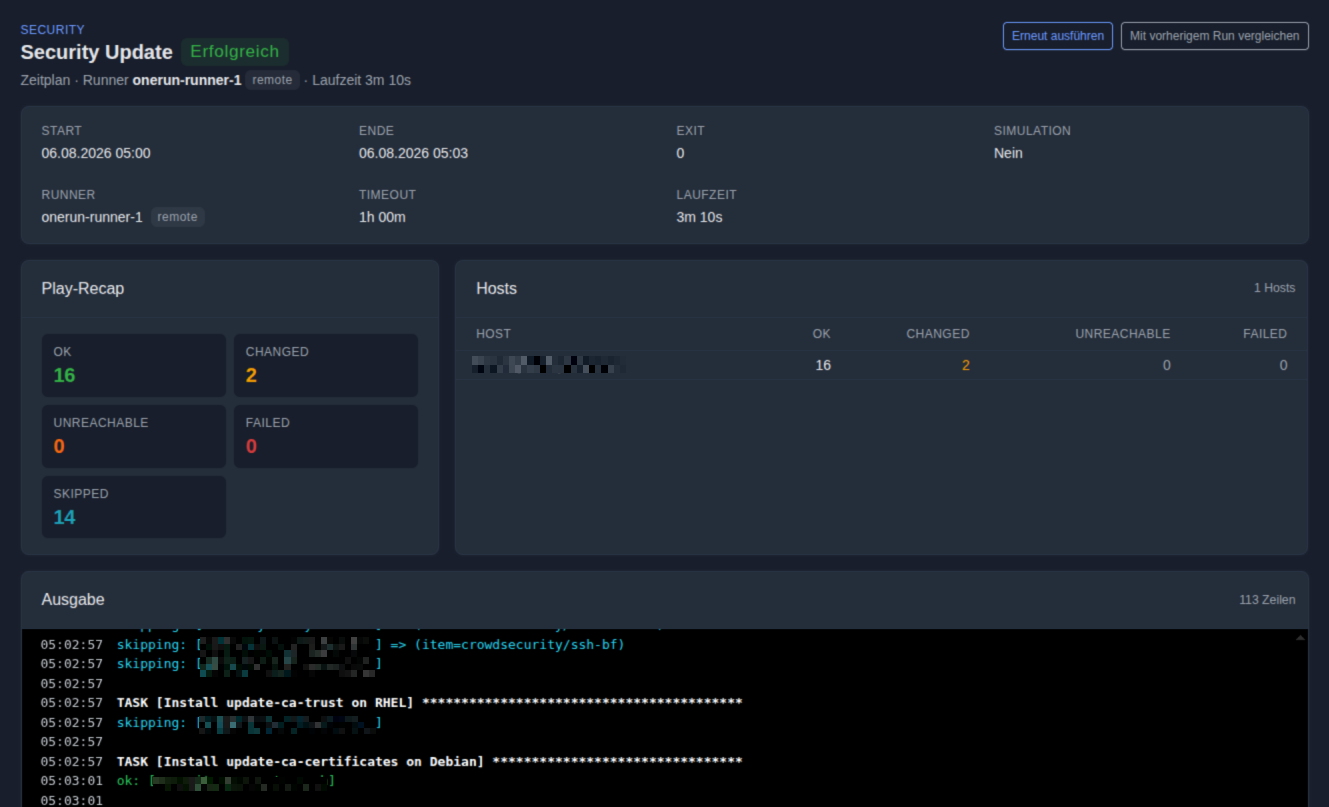Image resolution: width=1329 pixels, height=807 pixels.
Task: Click the 1 Hosts counter
Action: coord(1274,288)
